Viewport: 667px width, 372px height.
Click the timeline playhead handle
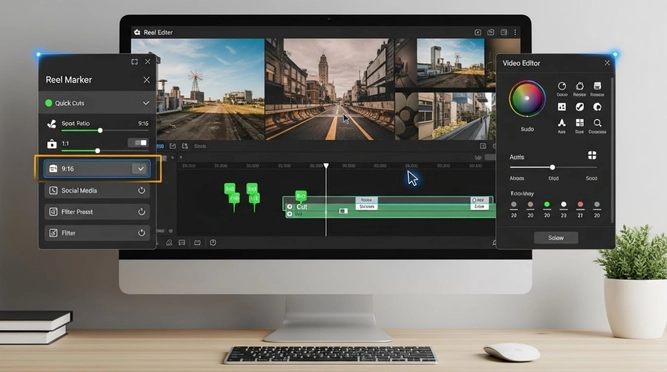326,165
